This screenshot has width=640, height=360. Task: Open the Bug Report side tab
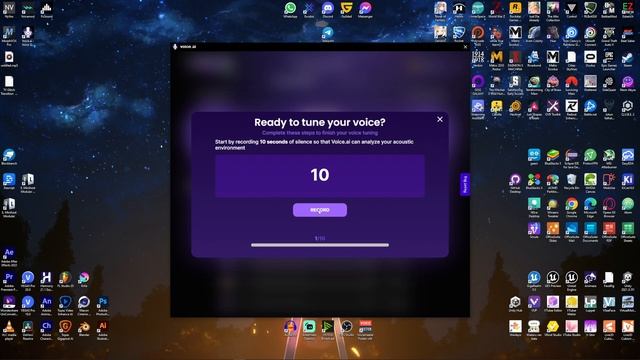464,184
